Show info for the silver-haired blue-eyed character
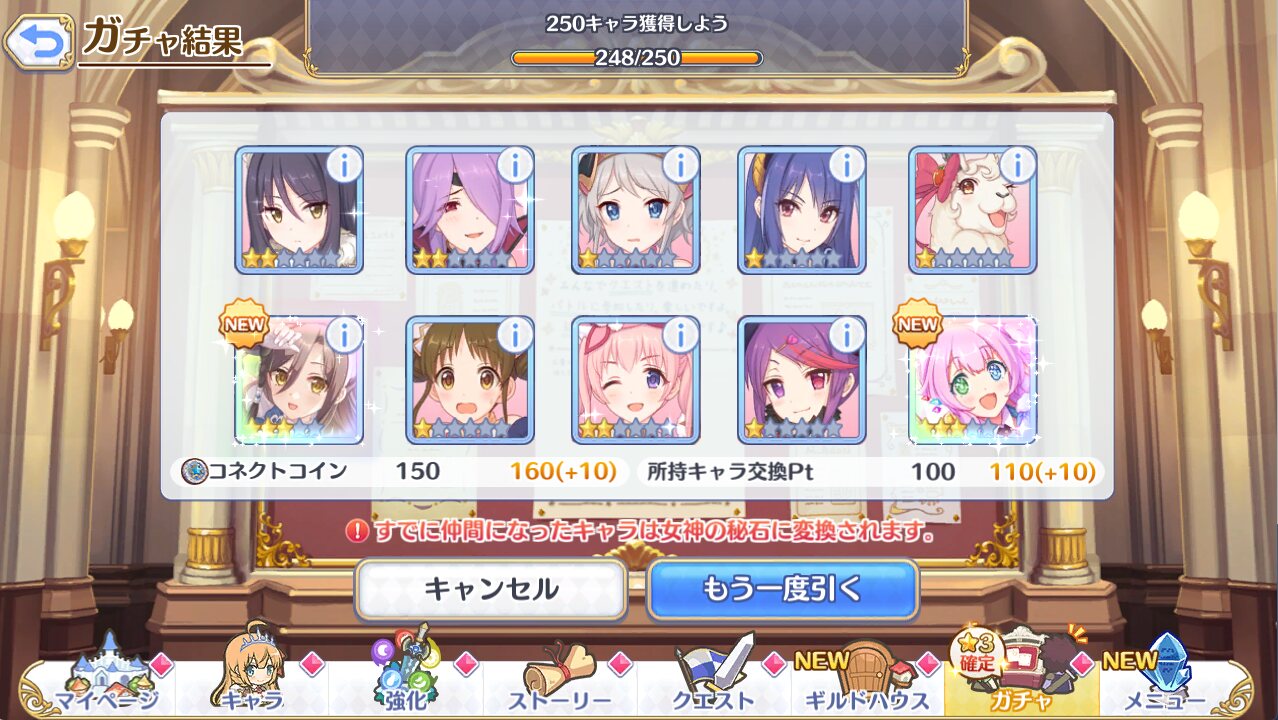Image resolution: width=1278 pixels, height=720 pixels. 680,165
